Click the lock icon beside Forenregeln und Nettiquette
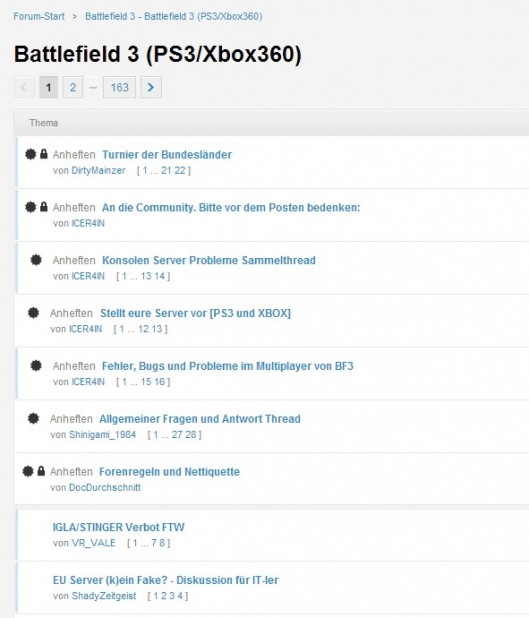Screen dimensions: 529x618 pyautogui.click(x=41, y=471)
